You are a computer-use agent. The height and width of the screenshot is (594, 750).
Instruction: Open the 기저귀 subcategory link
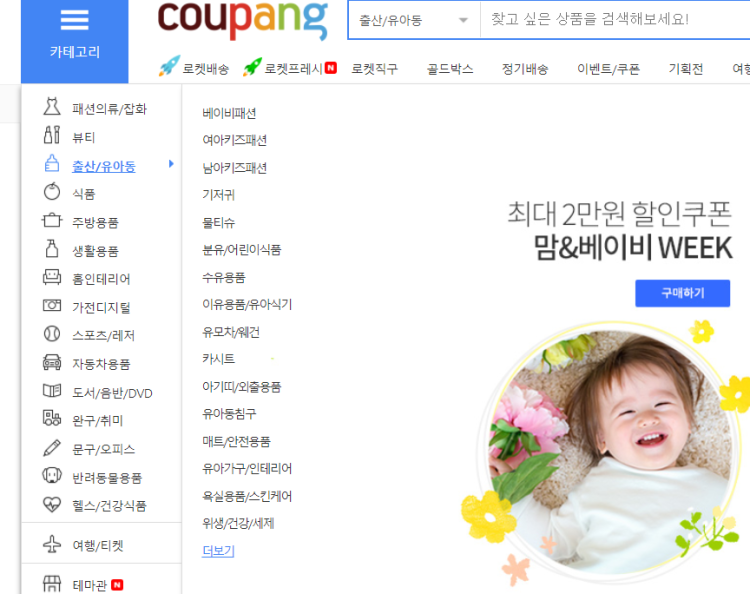219,195
